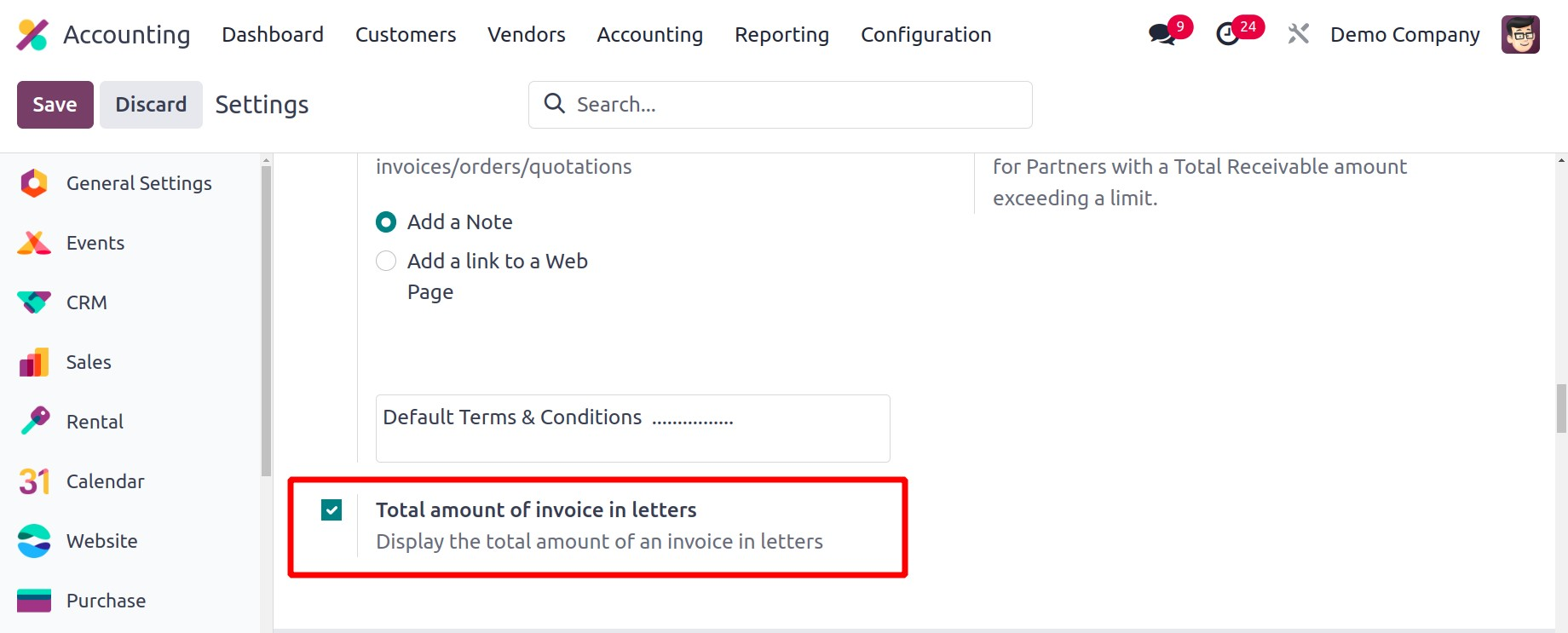Click the Default Terms & Conditions text box
The height and width of the screenshot is (633, 1568).
tap(632, 429)
